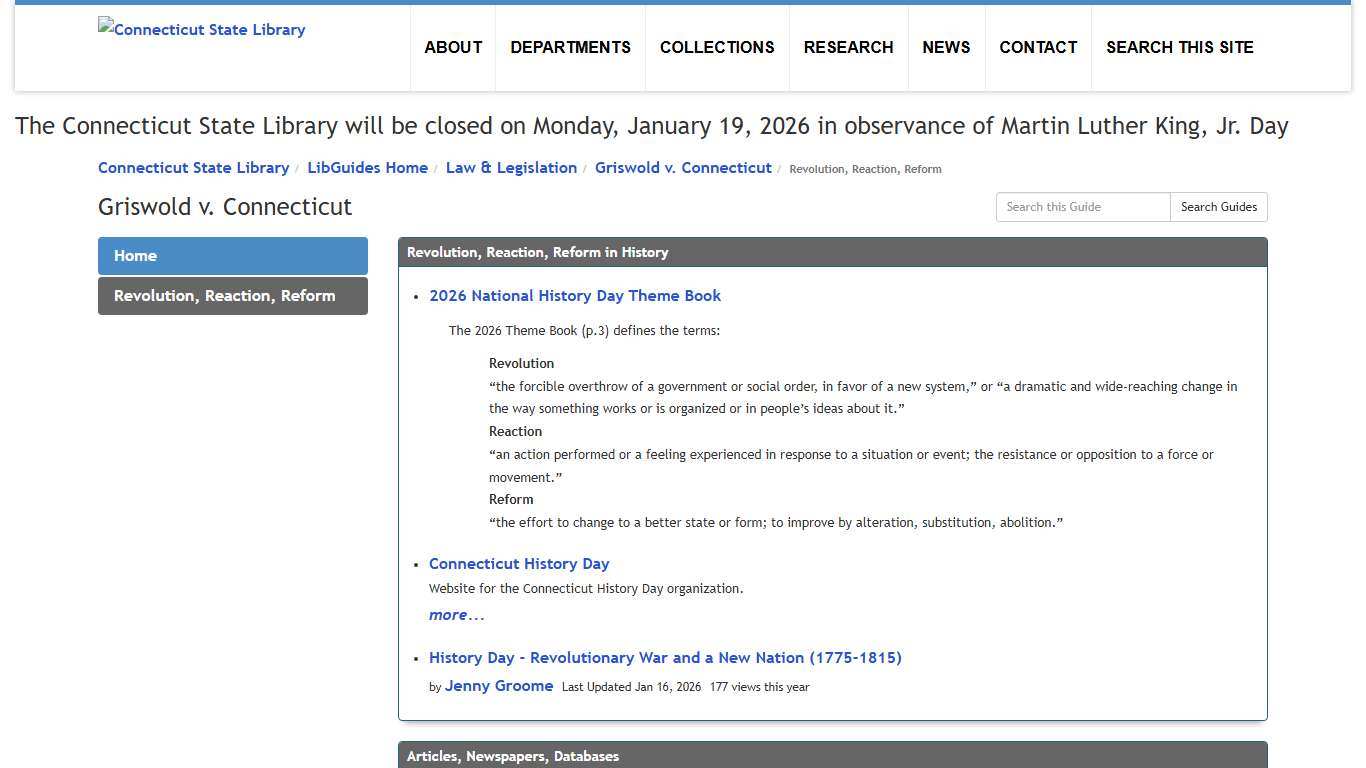
Task: Select Revolution, Reaction, Reform sidebar tab
Action: [233, 296]
